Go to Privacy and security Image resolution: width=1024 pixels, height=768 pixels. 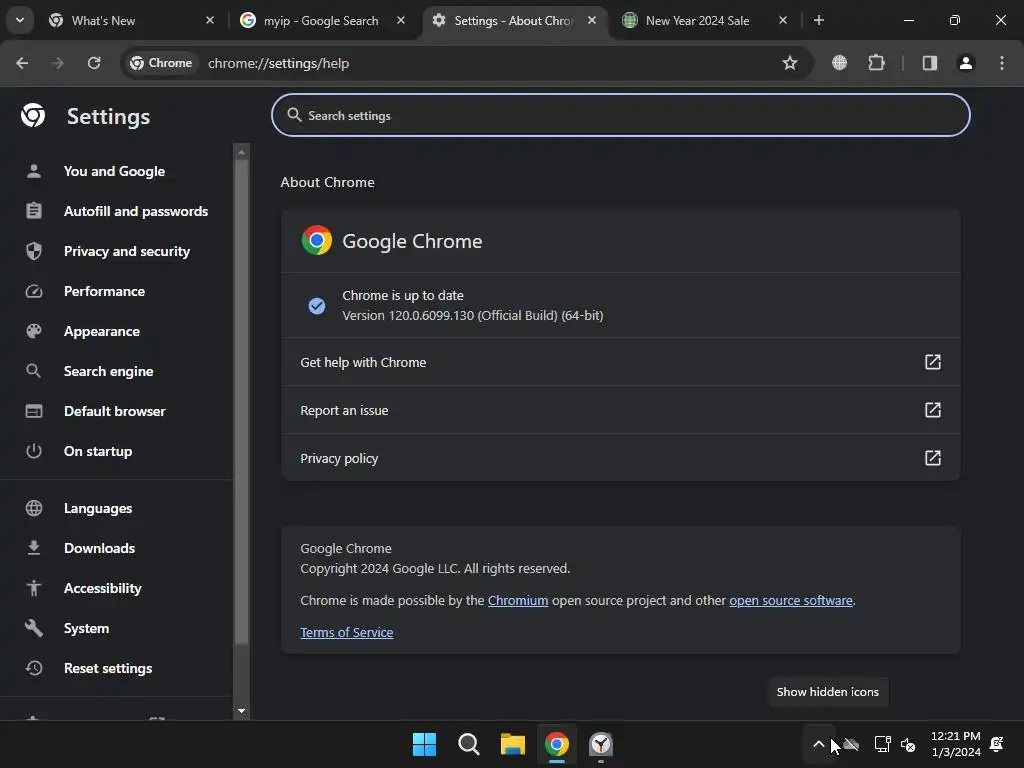click(127, 251)
